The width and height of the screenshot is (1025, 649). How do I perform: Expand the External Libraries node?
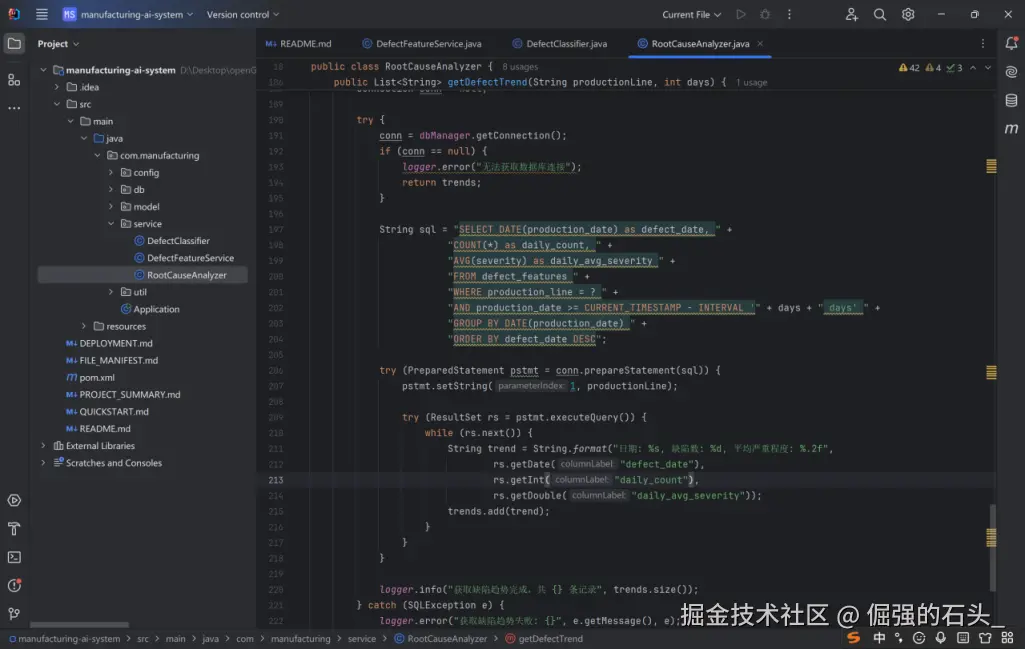[43, 446]
